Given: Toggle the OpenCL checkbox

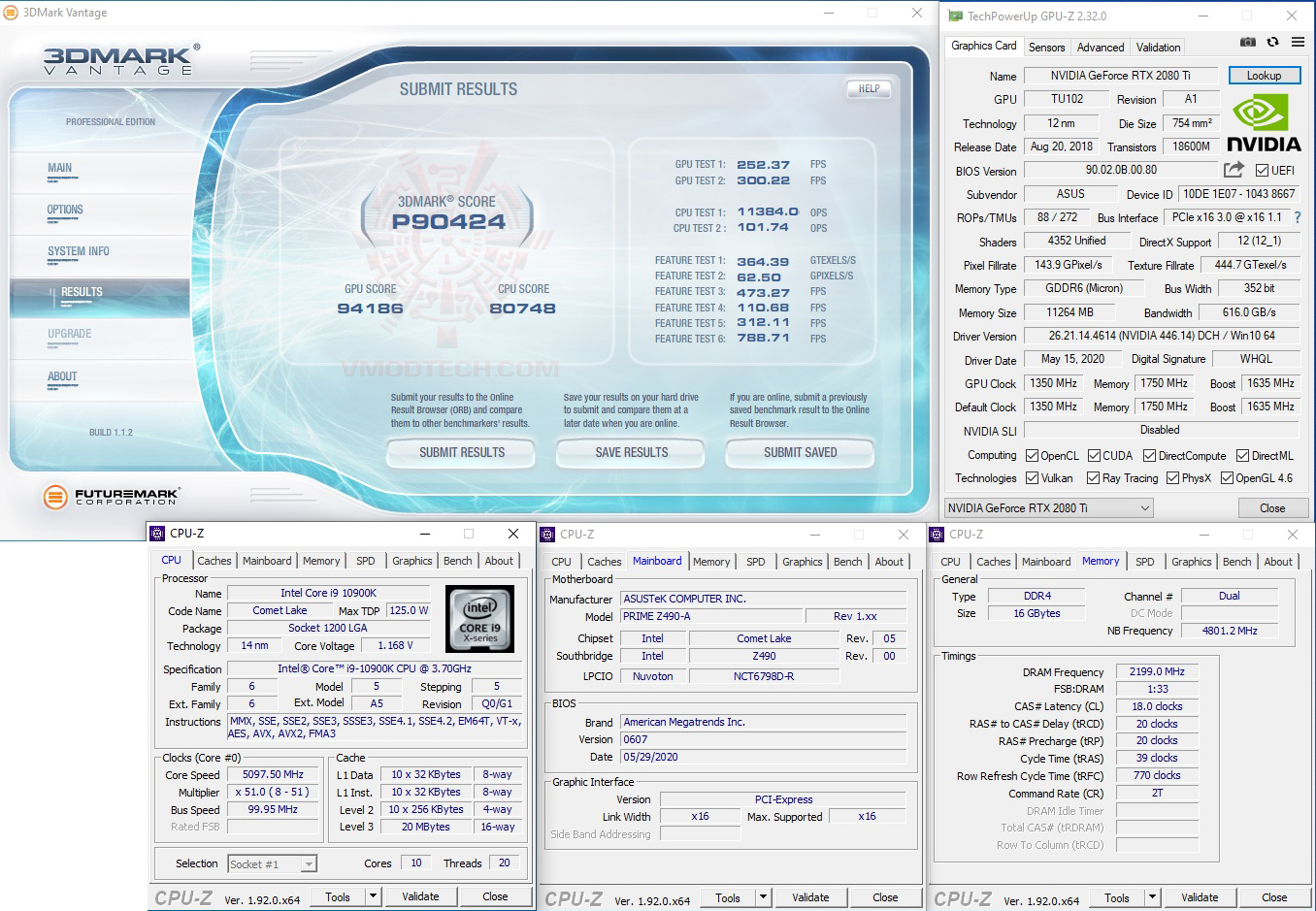Looking at the screenshot, I should (1030, 454).
